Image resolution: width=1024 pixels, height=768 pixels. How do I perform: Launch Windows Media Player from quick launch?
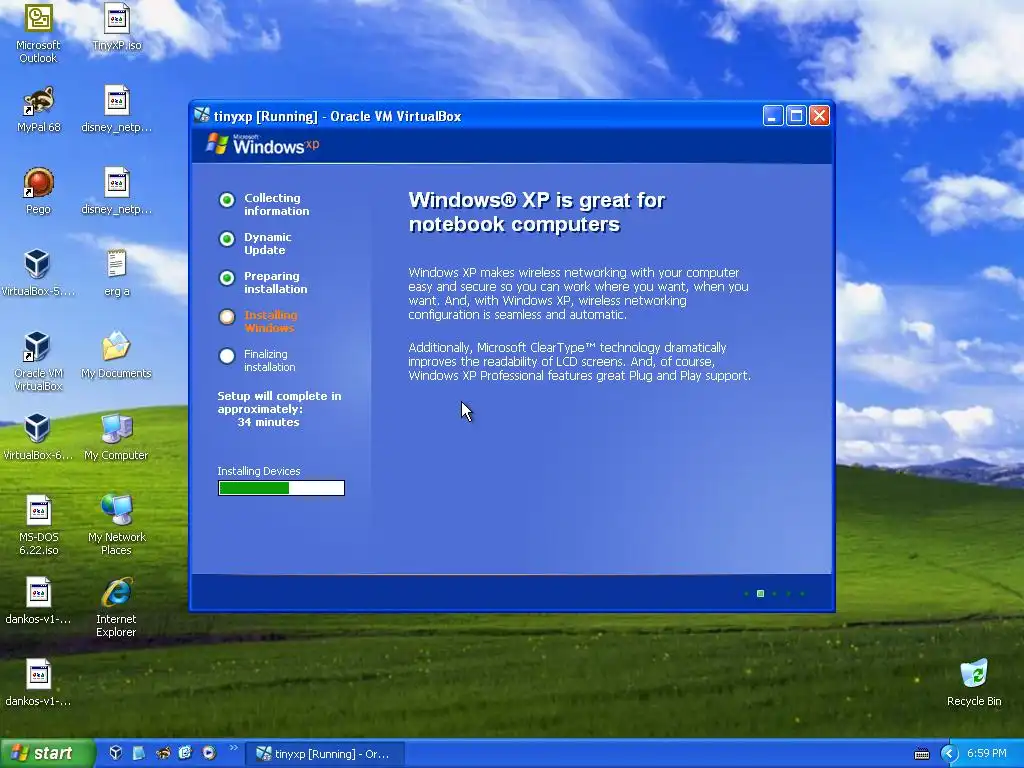coord(209,753)
